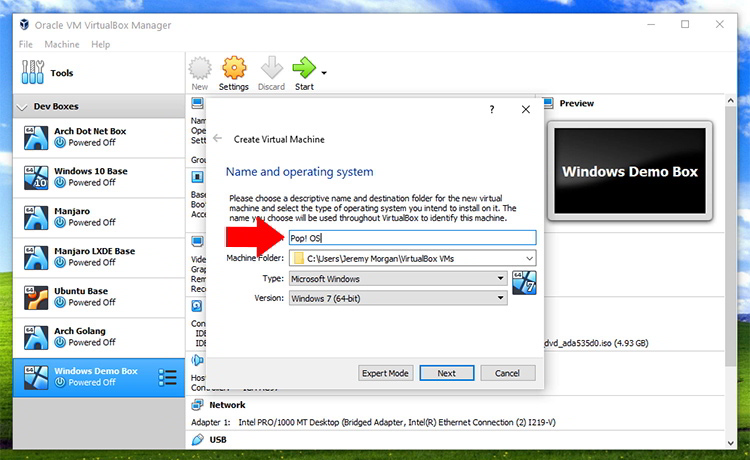This screenshot has width=750, height=460.
Task: Click the Network section icon
Action: (197, 405)
